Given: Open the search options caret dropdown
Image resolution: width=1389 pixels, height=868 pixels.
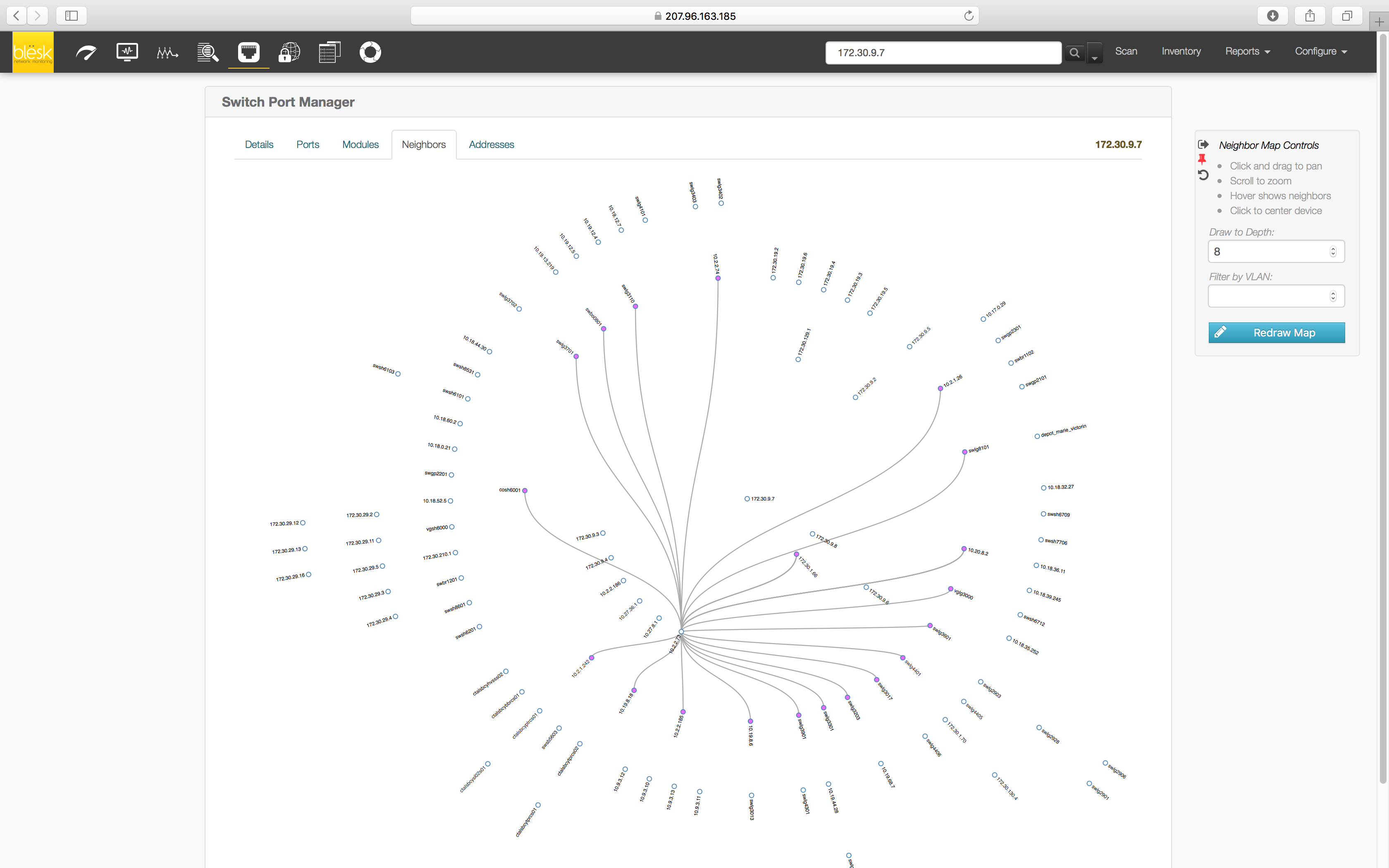Looking at the screenshot, I should [x=1095, y=53].
